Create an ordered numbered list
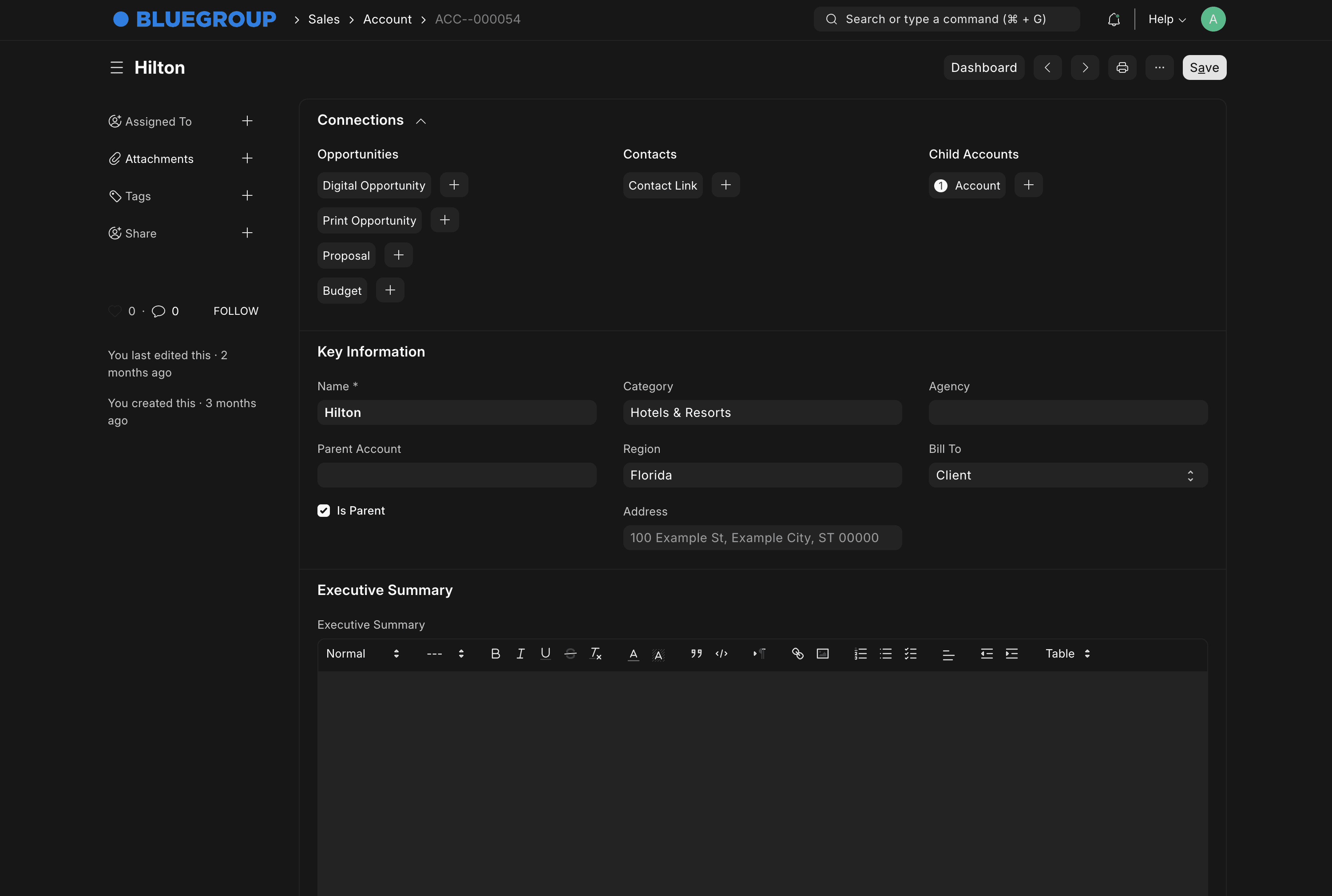The height and width of the screenshot is (896, 1332). pos(860,654)
